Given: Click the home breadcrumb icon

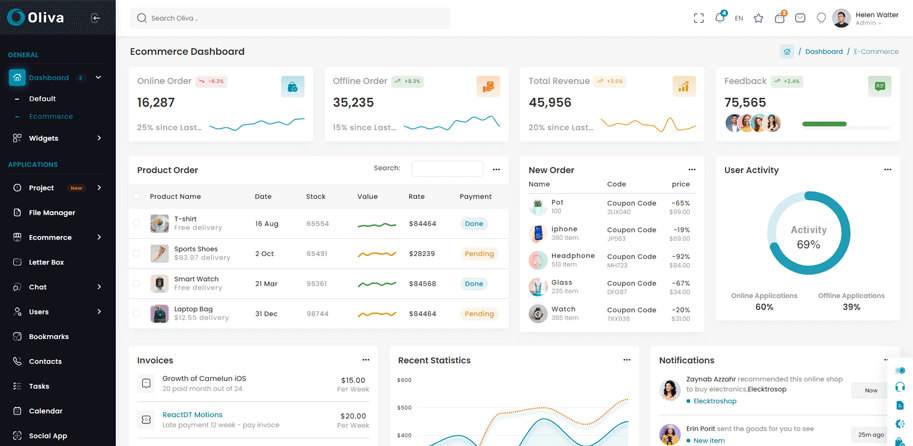Looking at the screenshot, I should 787,51.
